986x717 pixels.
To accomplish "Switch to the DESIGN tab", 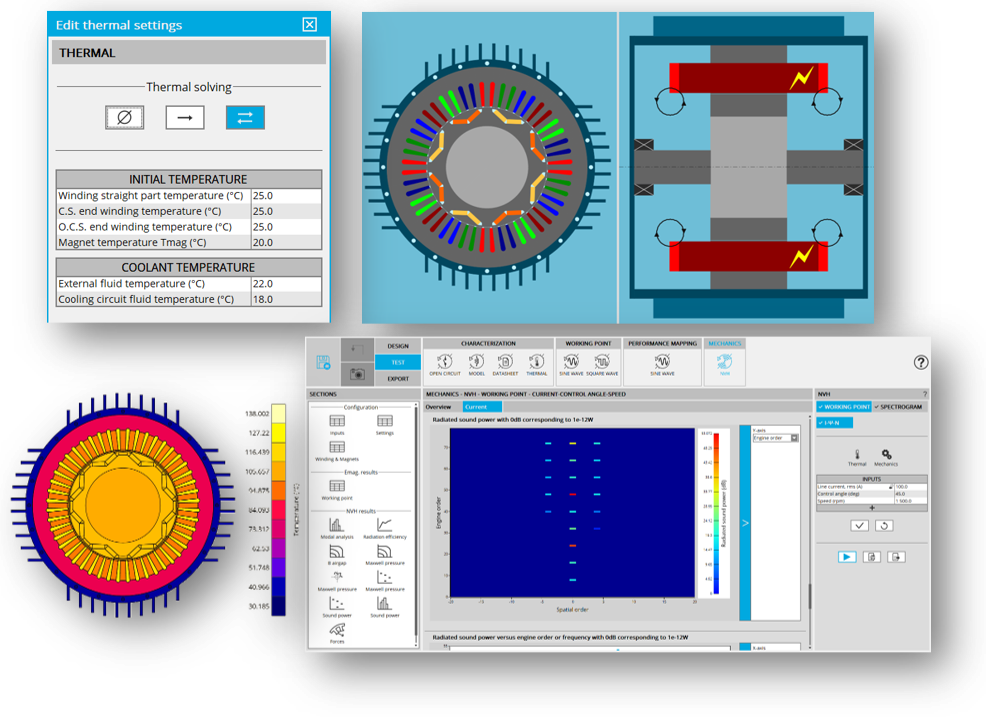I will pyautogui.click(x=398, y=346).
